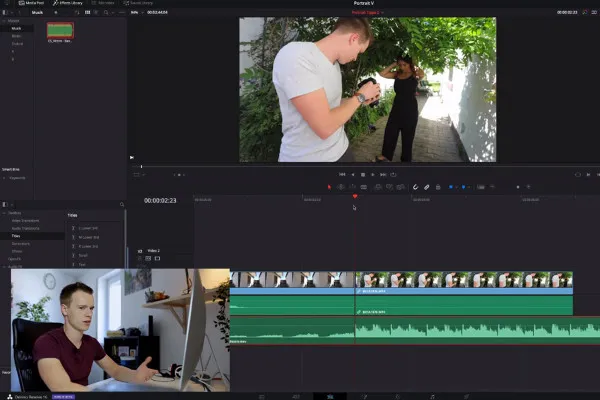The width and height of the screenshot is (600, 400).
Task: Choose the Dynamic trim mode tool
Action: pos(352,187)
